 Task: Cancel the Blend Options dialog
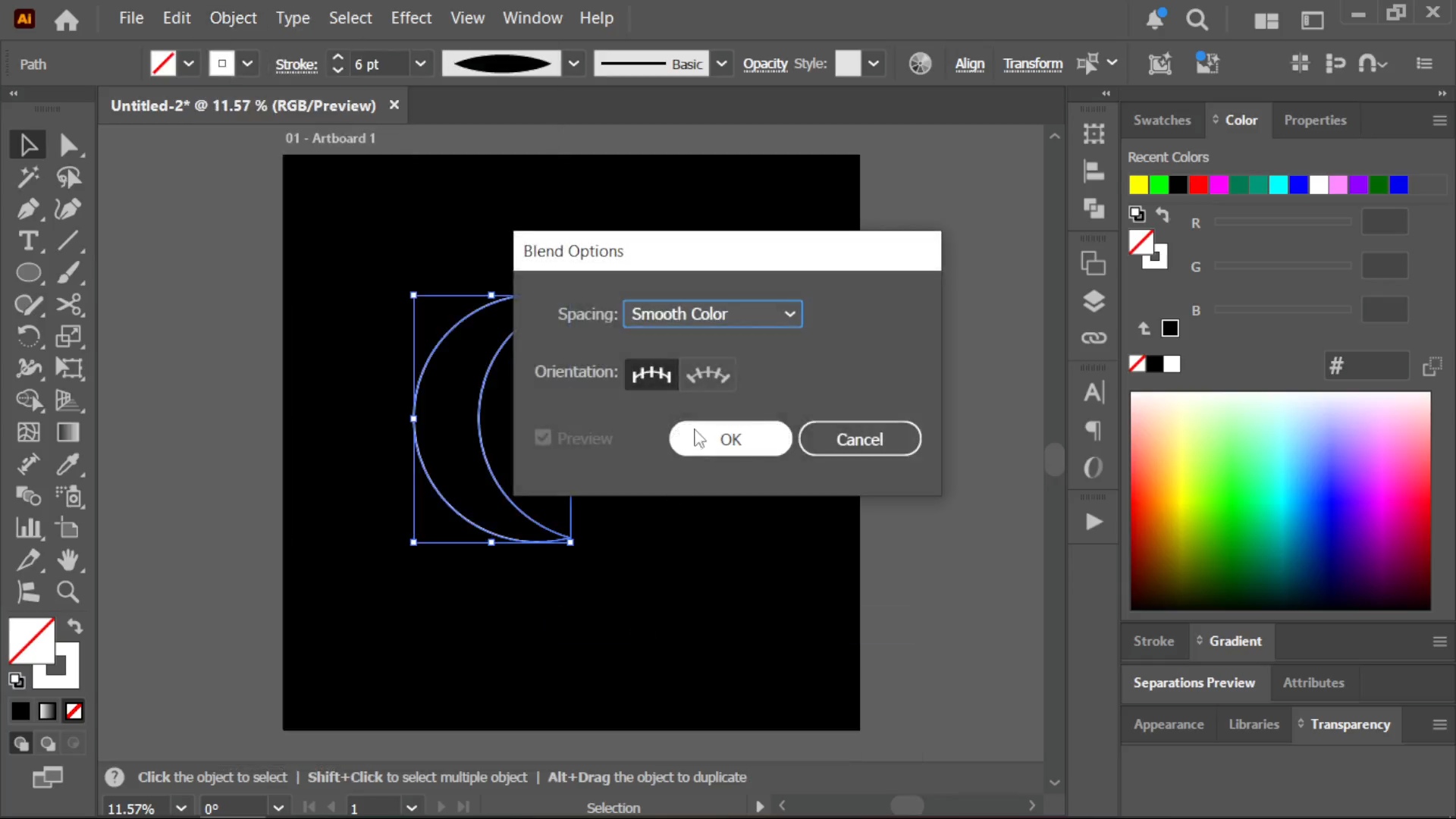[860, 439]
